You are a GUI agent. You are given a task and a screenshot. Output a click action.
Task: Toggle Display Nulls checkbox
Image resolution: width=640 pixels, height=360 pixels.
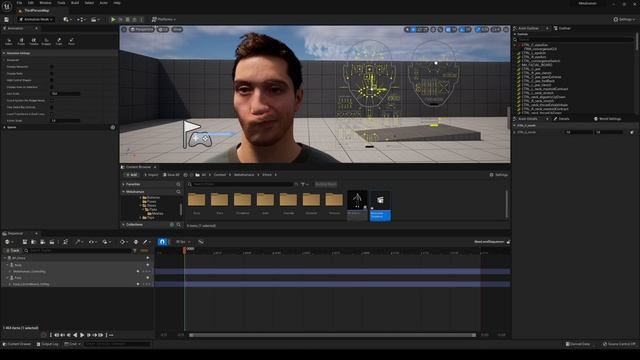[x=52, y=73]
